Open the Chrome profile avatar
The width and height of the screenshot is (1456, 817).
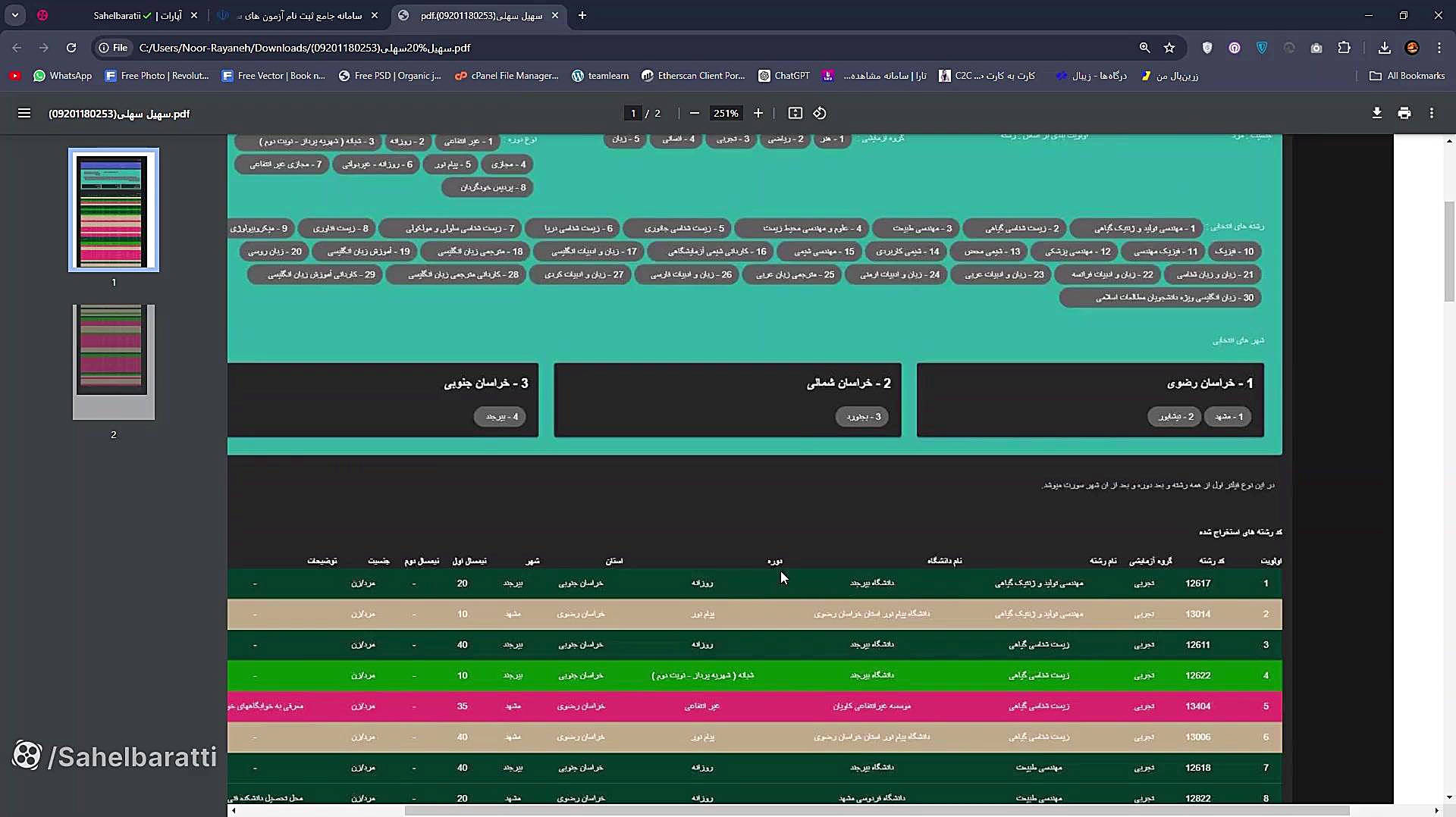(1412, 48)
